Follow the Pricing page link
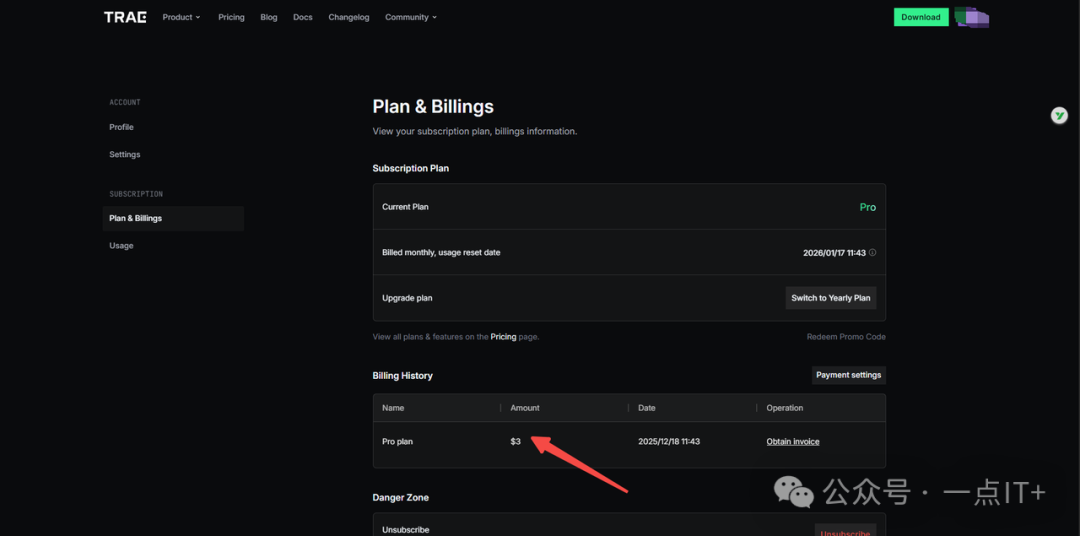 pyautogui.click(x=503, y=337)
